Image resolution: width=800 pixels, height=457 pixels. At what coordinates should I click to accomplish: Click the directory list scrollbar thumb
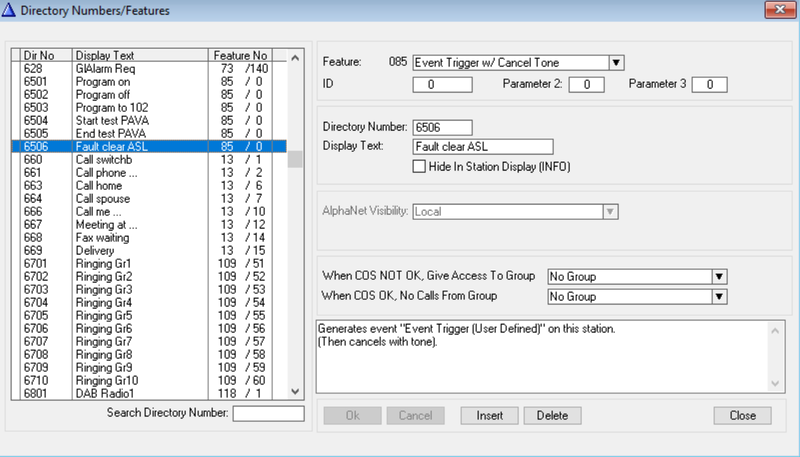295,159
